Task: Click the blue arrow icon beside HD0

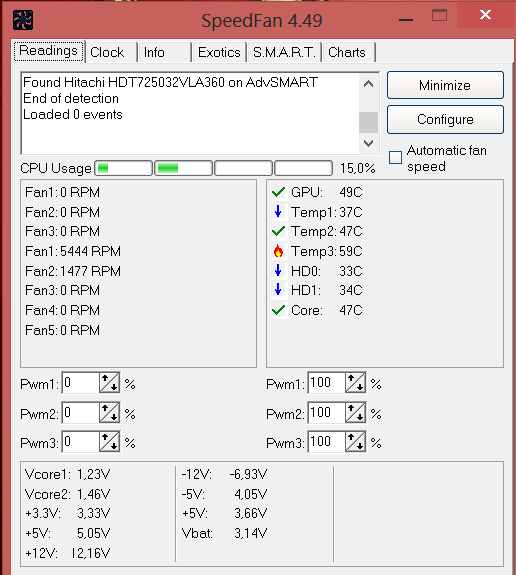Action: coord(278,271)
